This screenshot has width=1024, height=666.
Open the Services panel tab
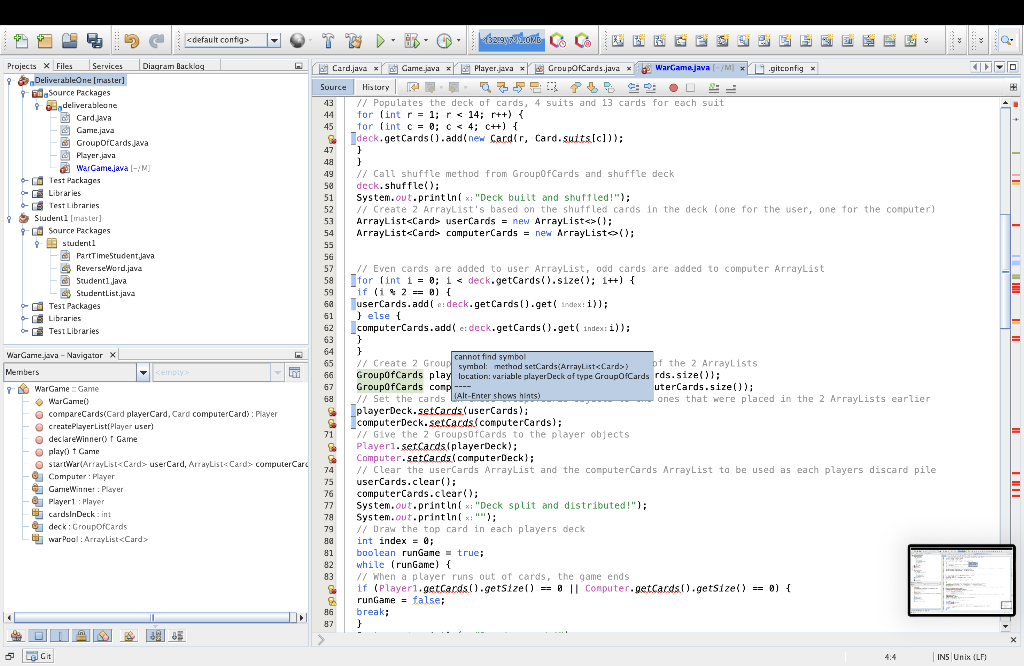[x=106, y=66]
